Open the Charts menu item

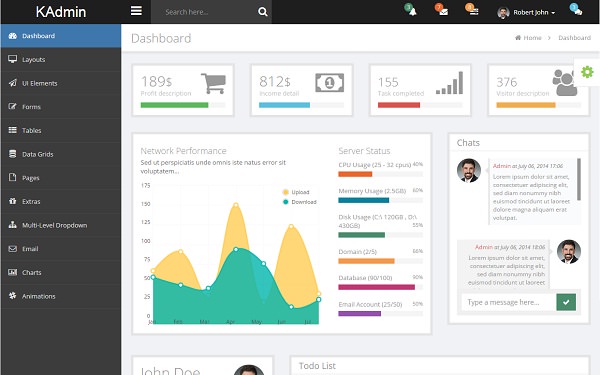click(61, 272)
